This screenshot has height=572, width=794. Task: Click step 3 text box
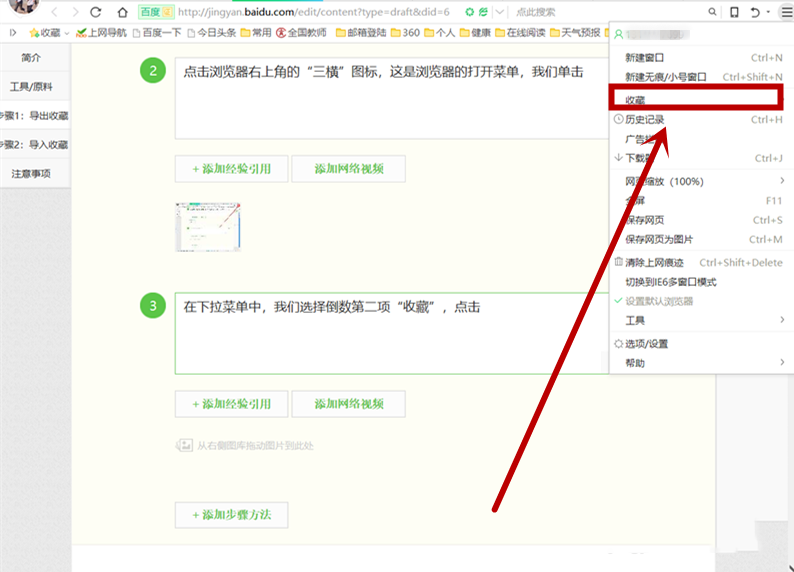pos(391,333)
